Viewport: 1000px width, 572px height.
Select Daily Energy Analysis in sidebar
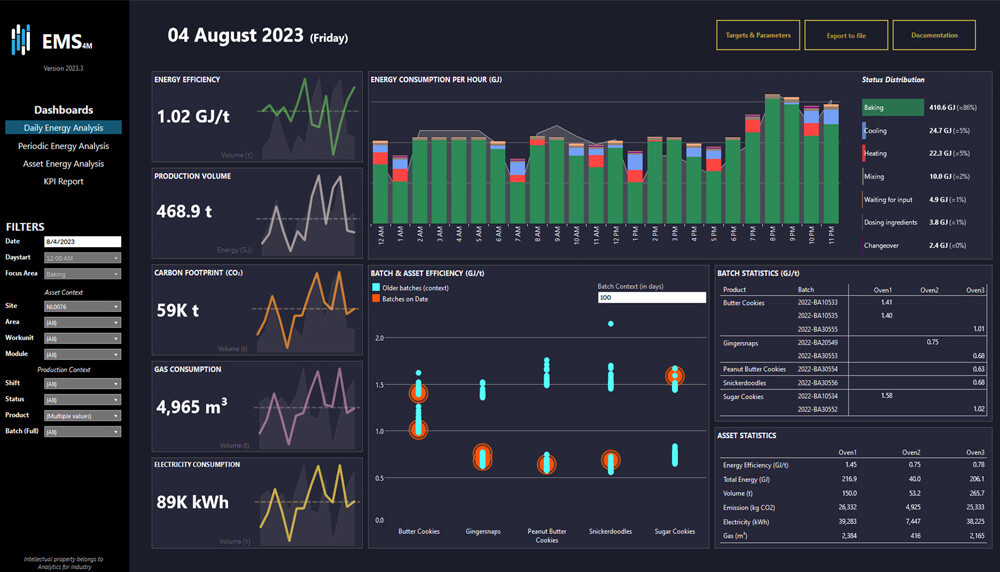pyautogui.click(x=63, y=128)
